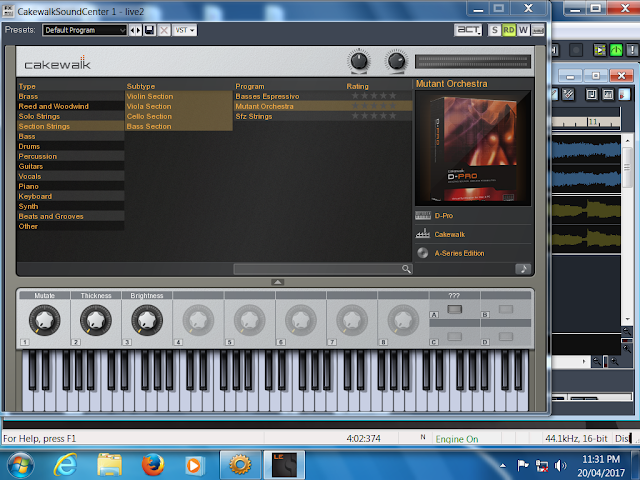Open Internet Explorer from taskbar

[x=66, y=465]
